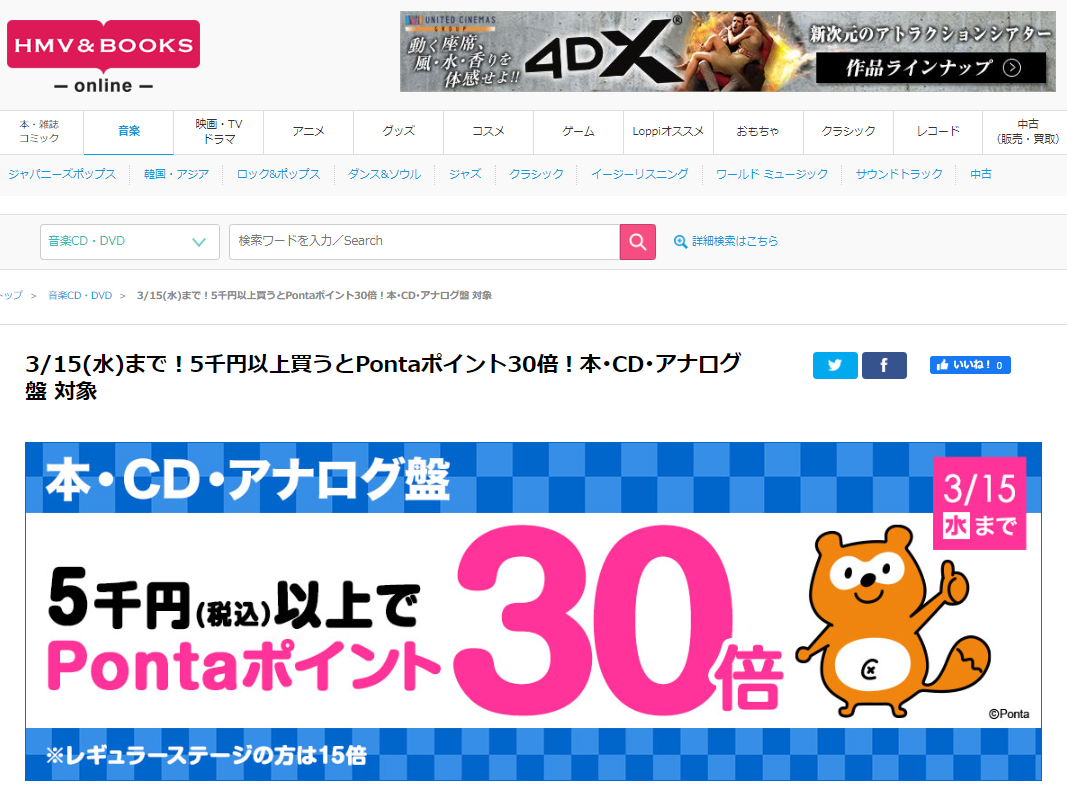Viewport: 1067px width, 787px height.
Task: Open 韓国・アジア genre link
Action: [x=176, y=174]
